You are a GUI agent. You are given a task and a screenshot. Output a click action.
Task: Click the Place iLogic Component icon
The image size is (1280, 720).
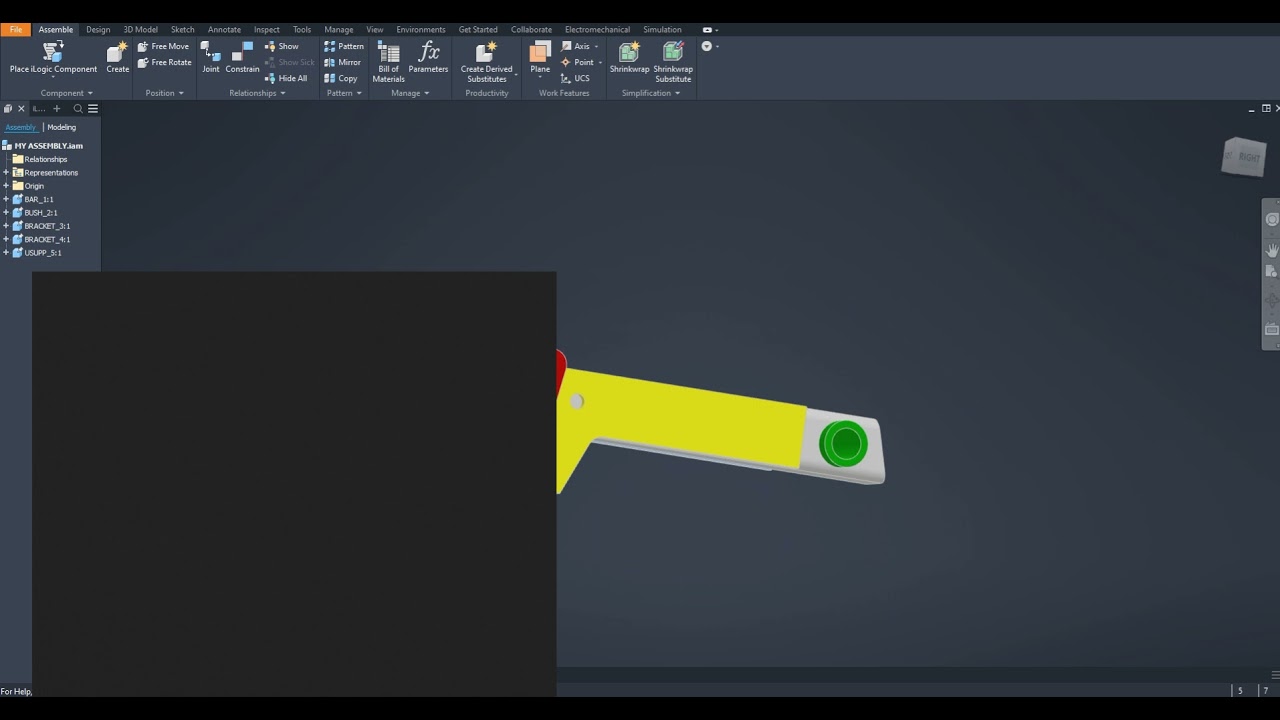click(x=53, y=58)
